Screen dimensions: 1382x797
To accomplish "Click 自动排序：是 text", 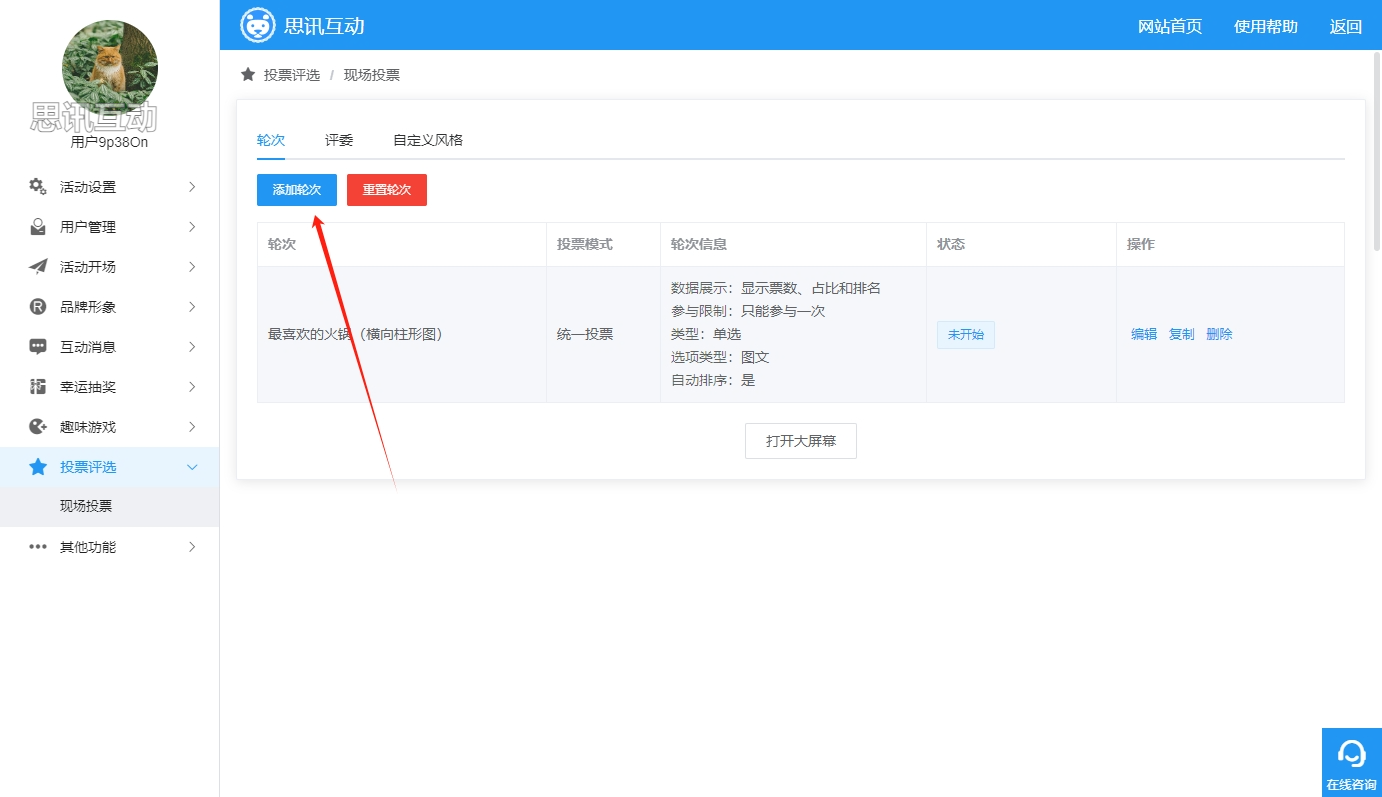I will [713, 380].
